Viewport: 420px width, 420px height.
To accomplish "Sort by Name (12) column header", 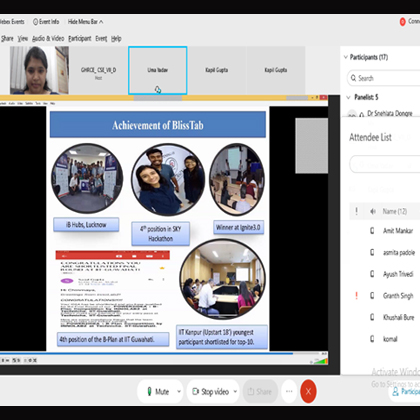I will pyautogui.click(x=395, y=211).
